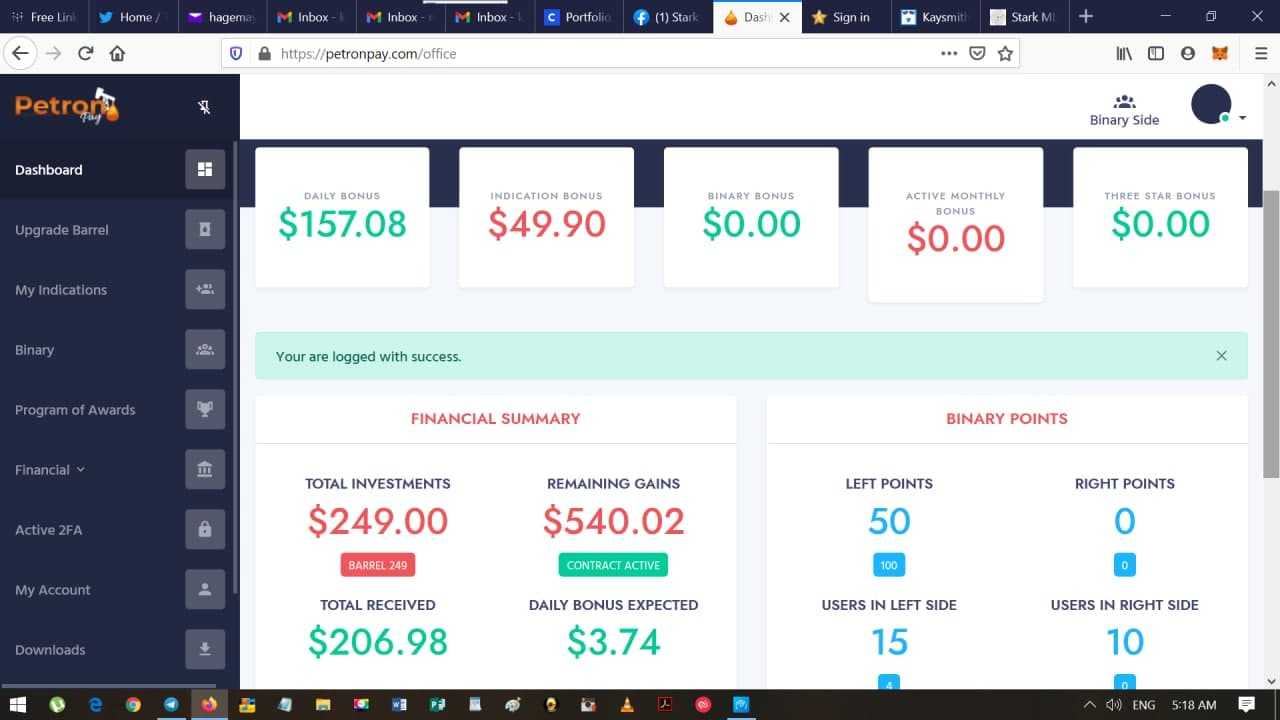Click the Dashboard grid icon in sidebar
Viewport: 1280px width, 720px height.
205,170
